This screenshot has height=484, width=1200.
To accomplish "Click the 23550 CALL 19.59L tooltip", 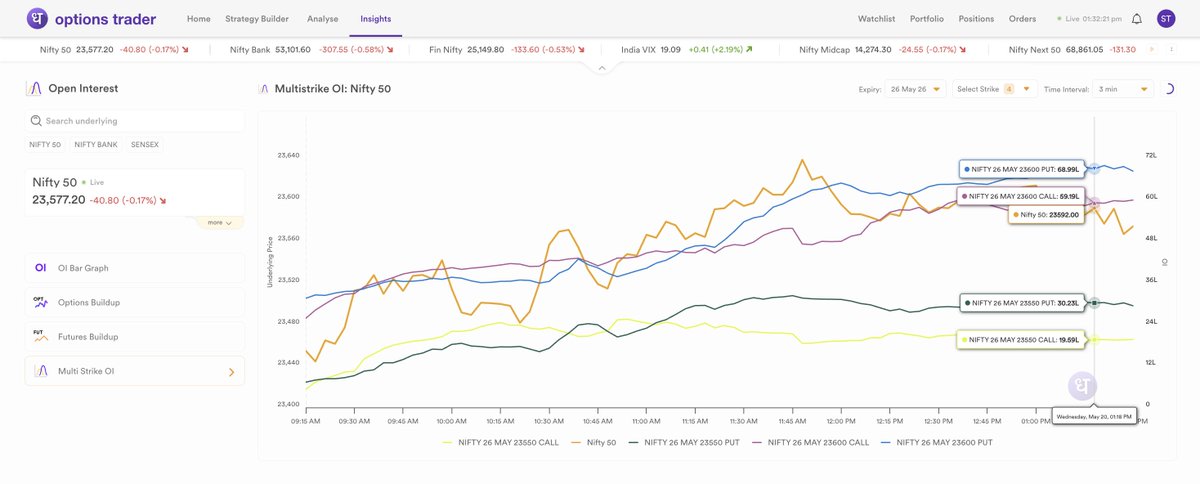I will (1021, 340).
